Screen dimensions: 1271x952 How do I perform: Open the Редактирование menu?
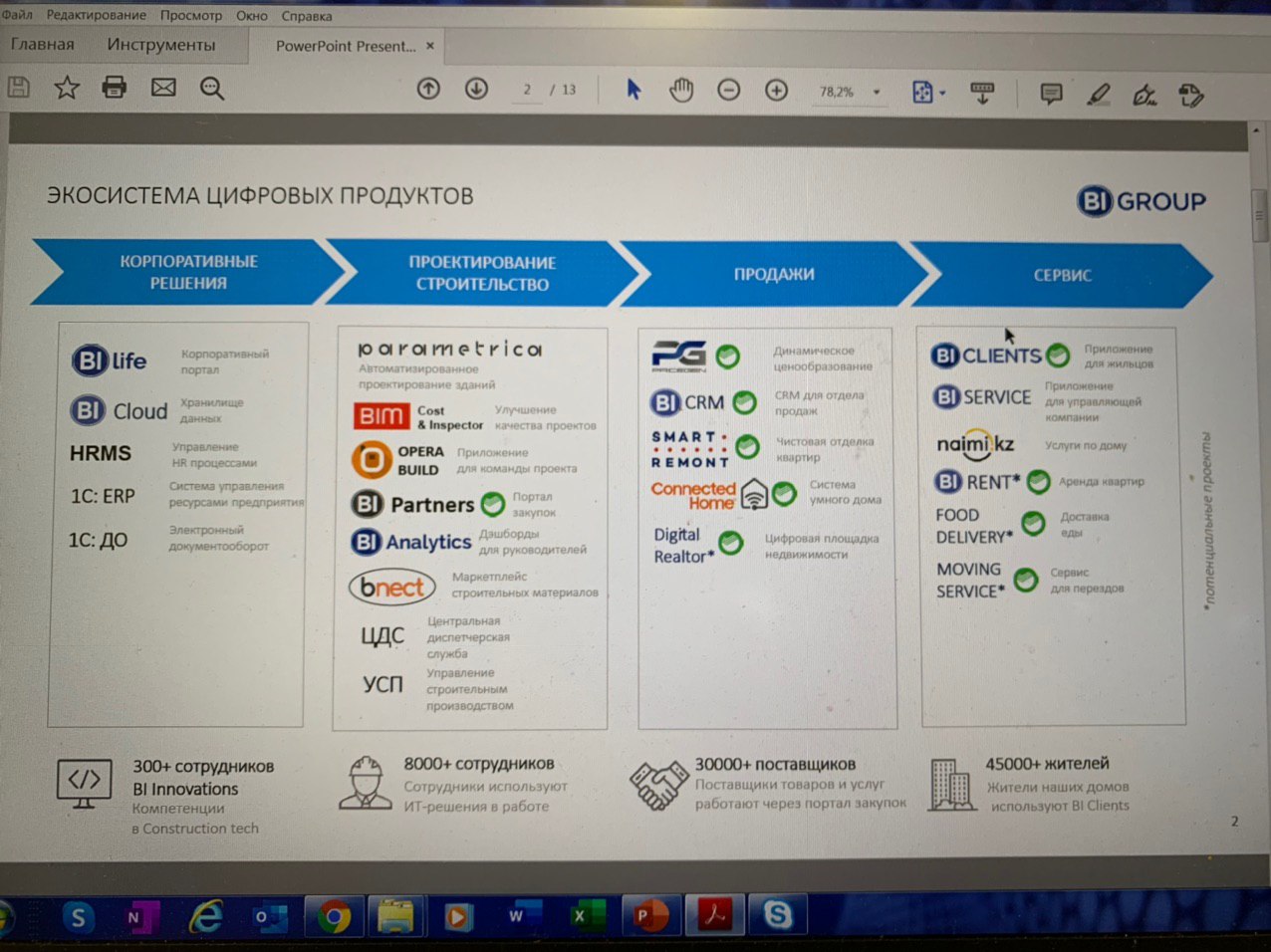tap(97, 15)
